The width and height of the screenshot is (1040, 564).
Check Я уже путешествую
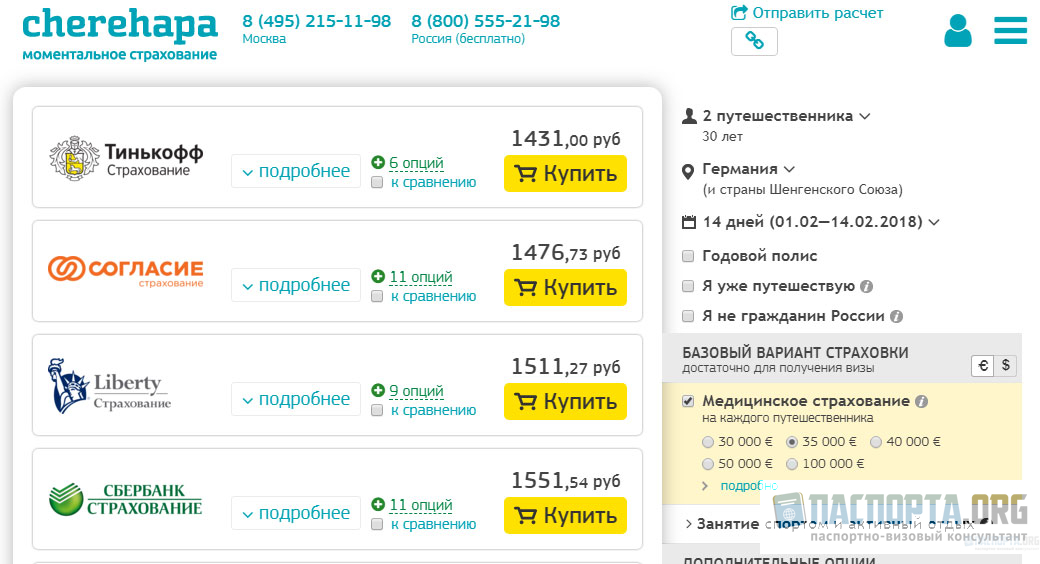[688, 287]
